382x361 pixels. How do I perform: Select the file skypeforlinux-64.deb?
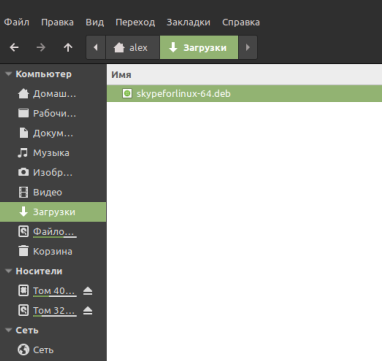click(244, 94)
